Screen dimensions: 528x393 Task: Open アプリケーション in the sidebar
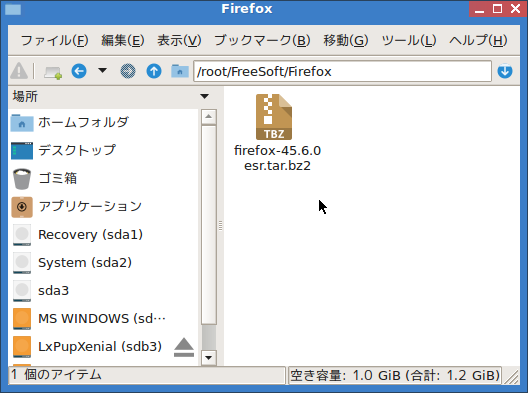click(103, 206)
